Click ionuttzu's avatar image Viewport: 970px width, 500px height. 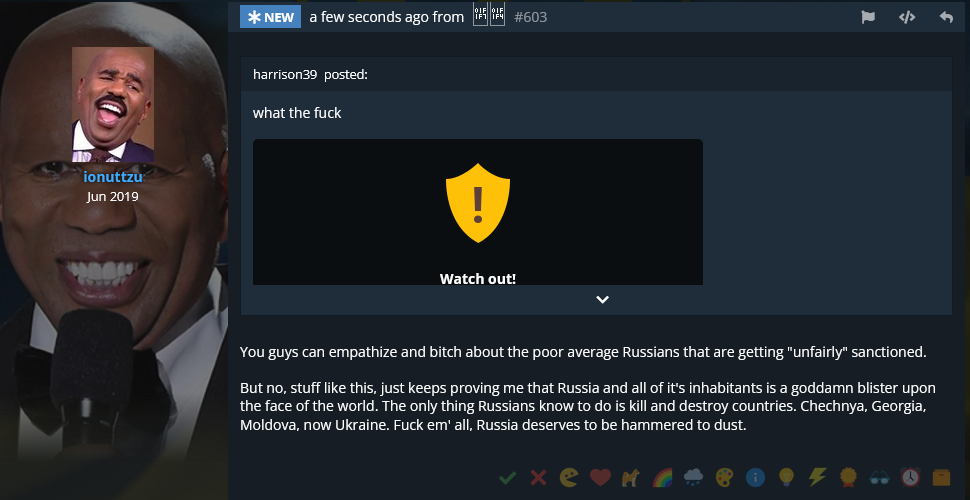(x=113, y=105)
